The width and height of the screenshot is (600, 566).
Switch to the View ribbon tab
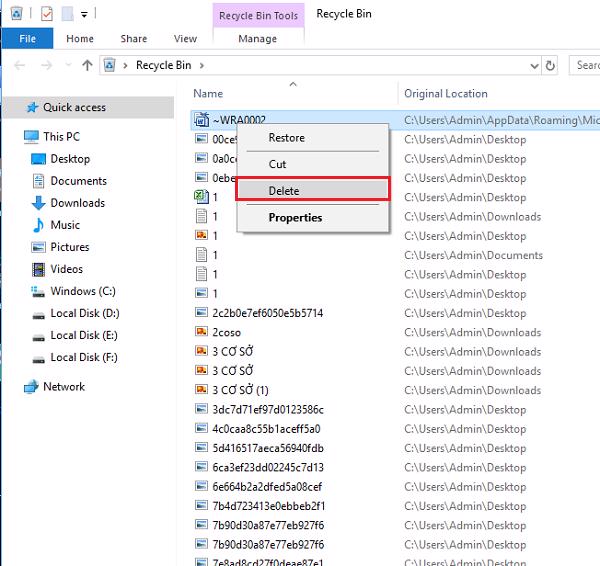[185, 39]
